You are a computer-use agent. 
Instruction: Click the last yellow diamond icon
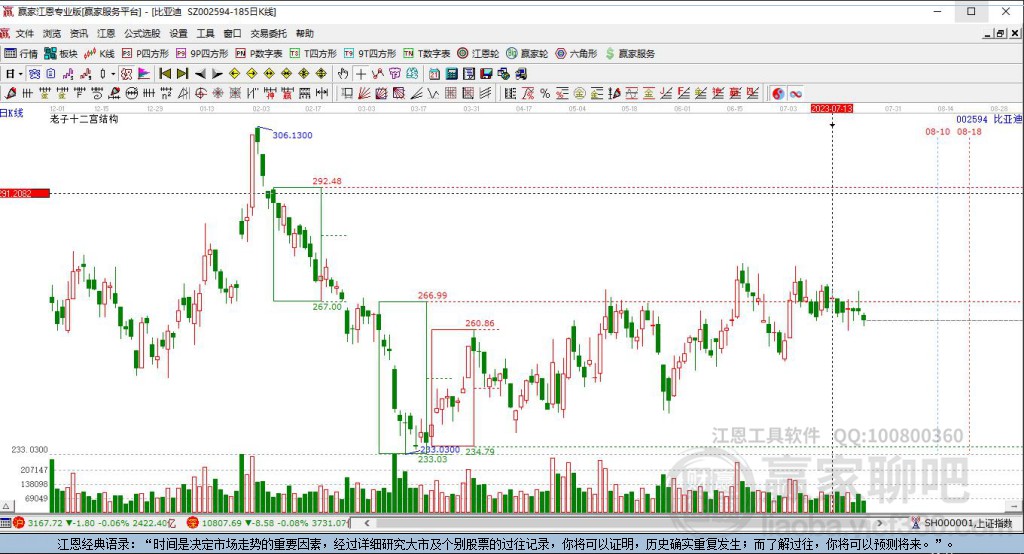321,74
